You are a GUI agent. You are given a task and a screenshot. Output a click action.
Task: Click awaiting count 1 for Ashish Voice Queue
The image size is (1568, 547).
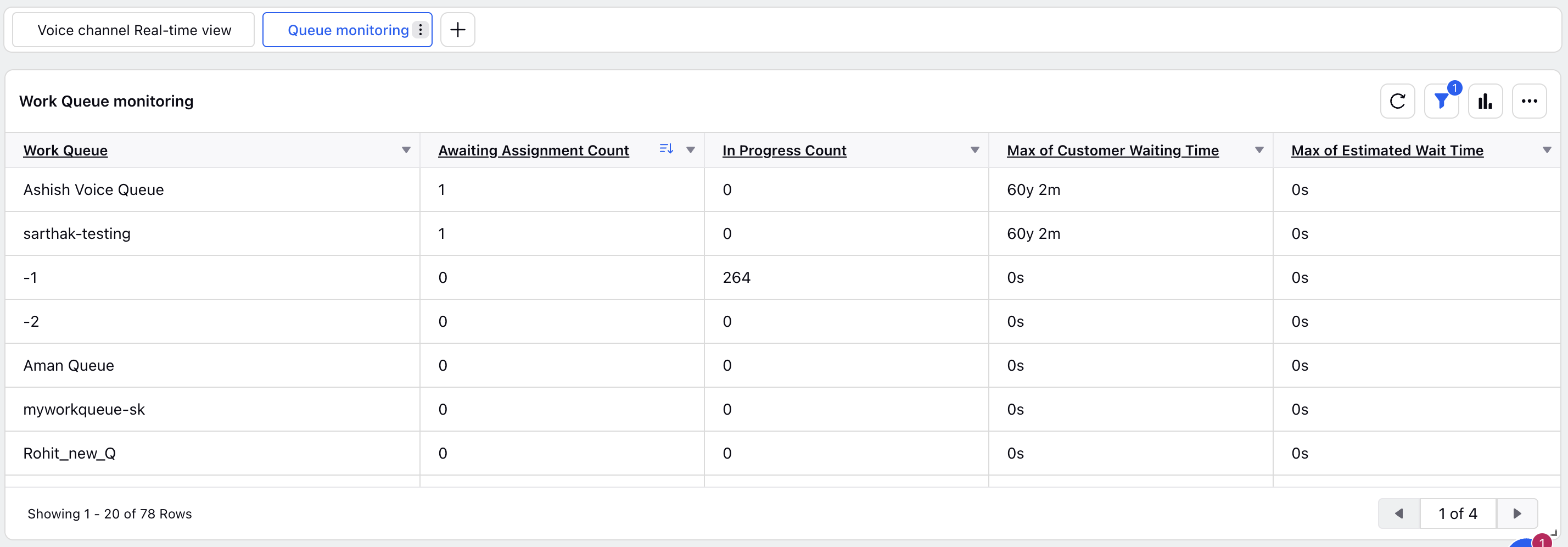click(x=442, y=189)
